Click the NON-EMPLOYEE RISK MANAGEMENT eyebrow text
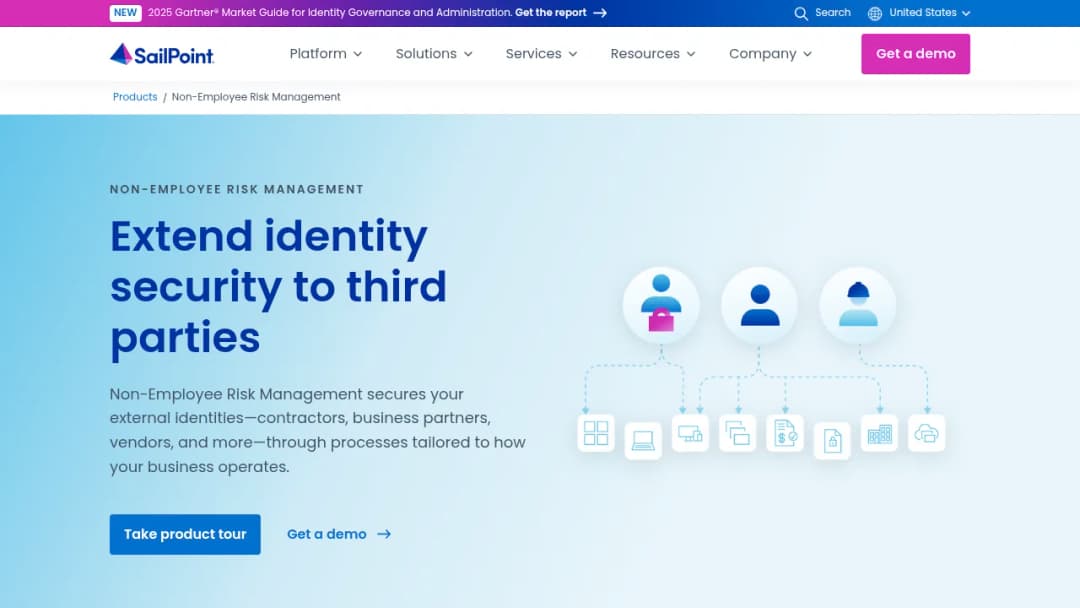This screenshot has width=1080, height=608. coord(237,189)
